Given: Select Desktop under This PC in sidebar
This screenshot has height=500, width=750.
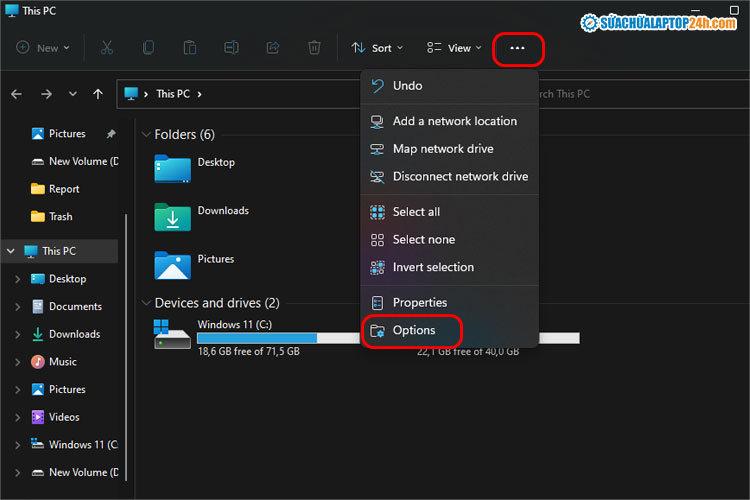Looking at the screenshot, I should pyautogui.click(x=58, y=279).
